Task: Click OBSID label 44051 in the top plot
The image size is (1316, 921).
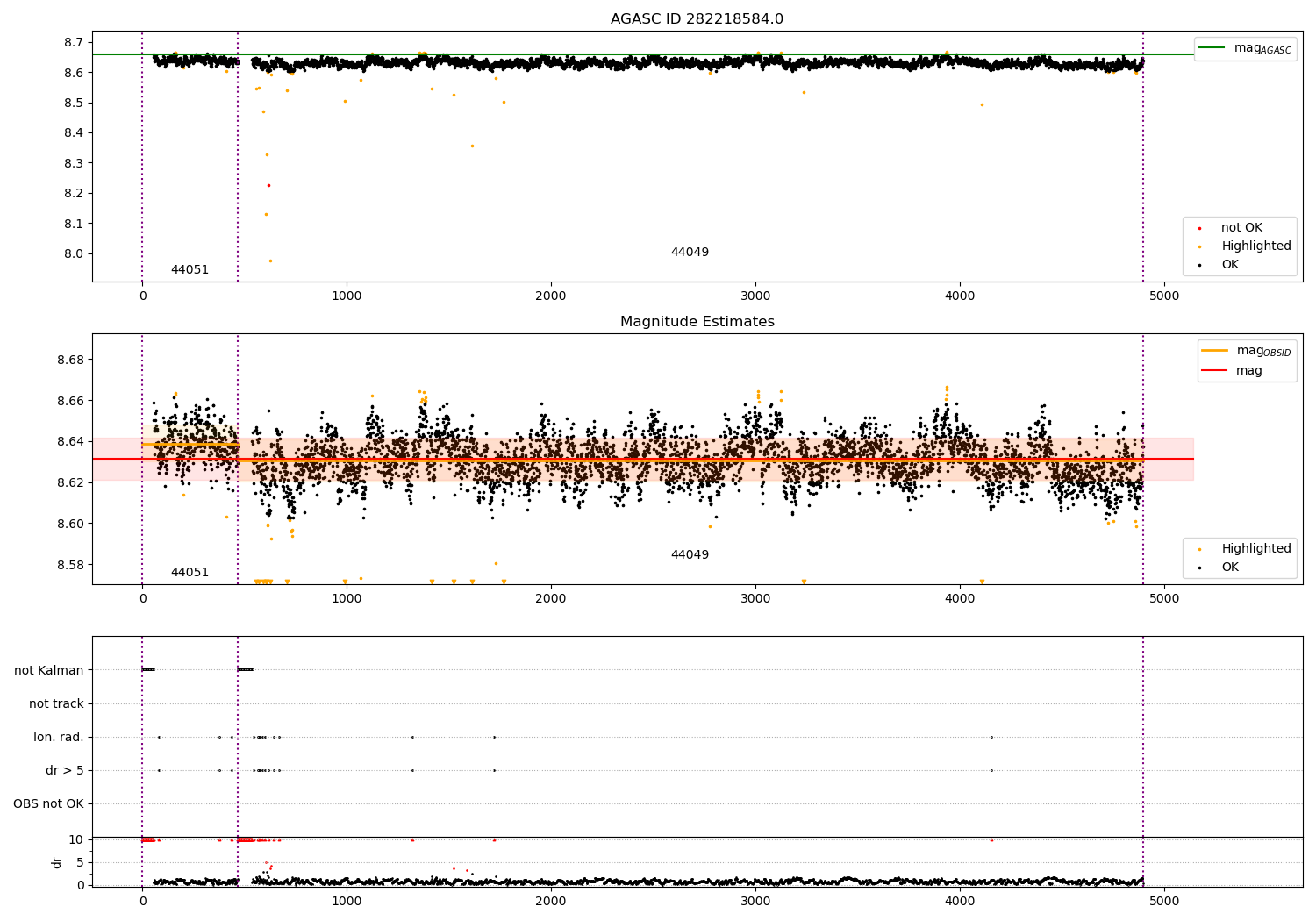Action: (x=190, y=270)
